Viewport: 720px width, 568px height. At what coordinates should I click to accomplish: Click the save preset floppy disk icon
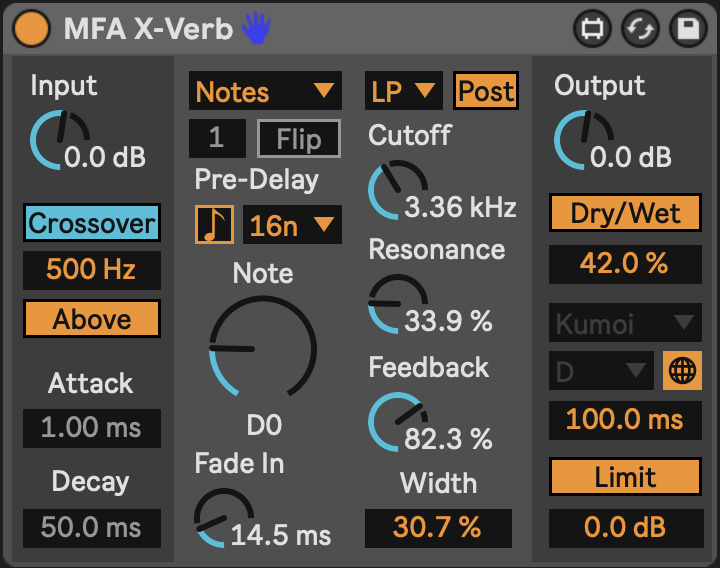(x=688, y=29)
